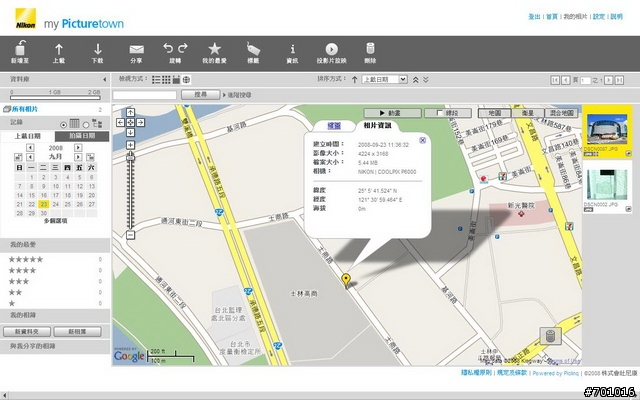Click the 上載 upload arrow icon

pyautogui.click(x=59, y=49)
